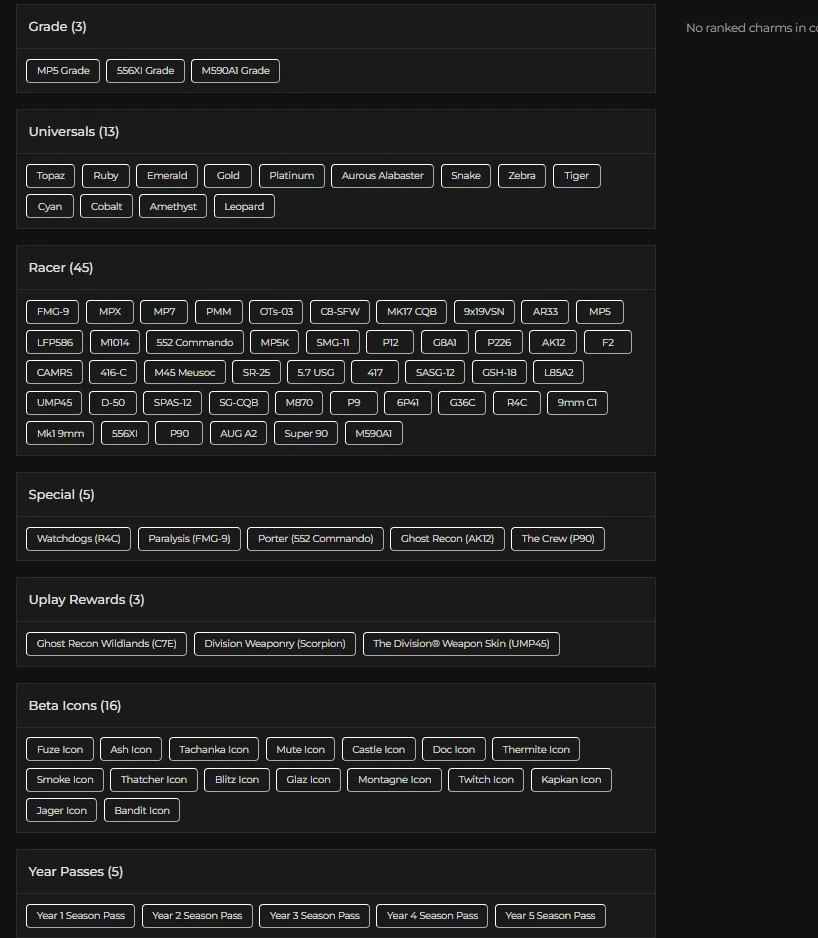Select the M590A1 Grade tag

coord(235,71)
